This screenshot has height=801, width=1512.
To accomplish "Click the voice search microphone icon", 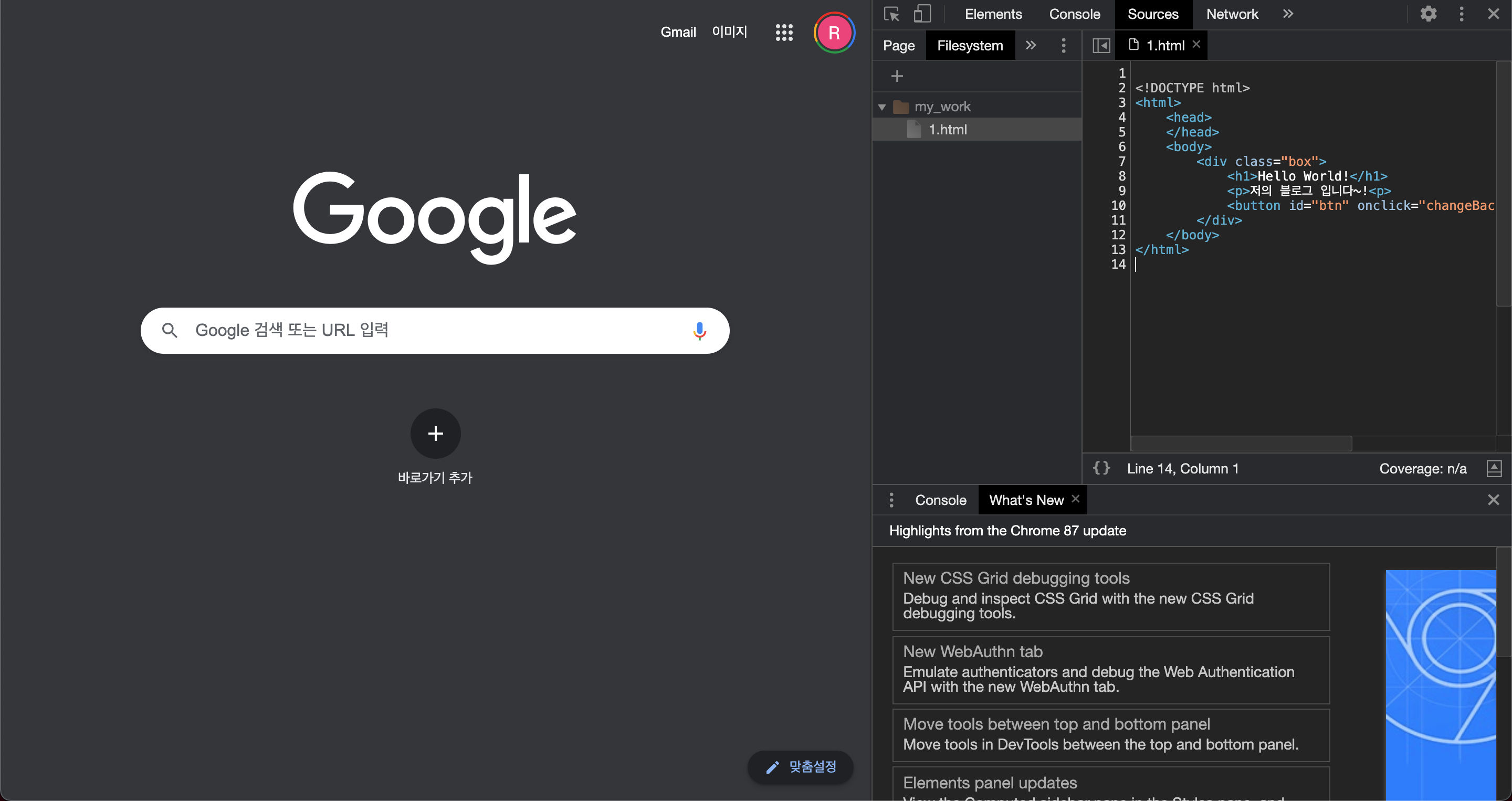I will tap(699, 330).
